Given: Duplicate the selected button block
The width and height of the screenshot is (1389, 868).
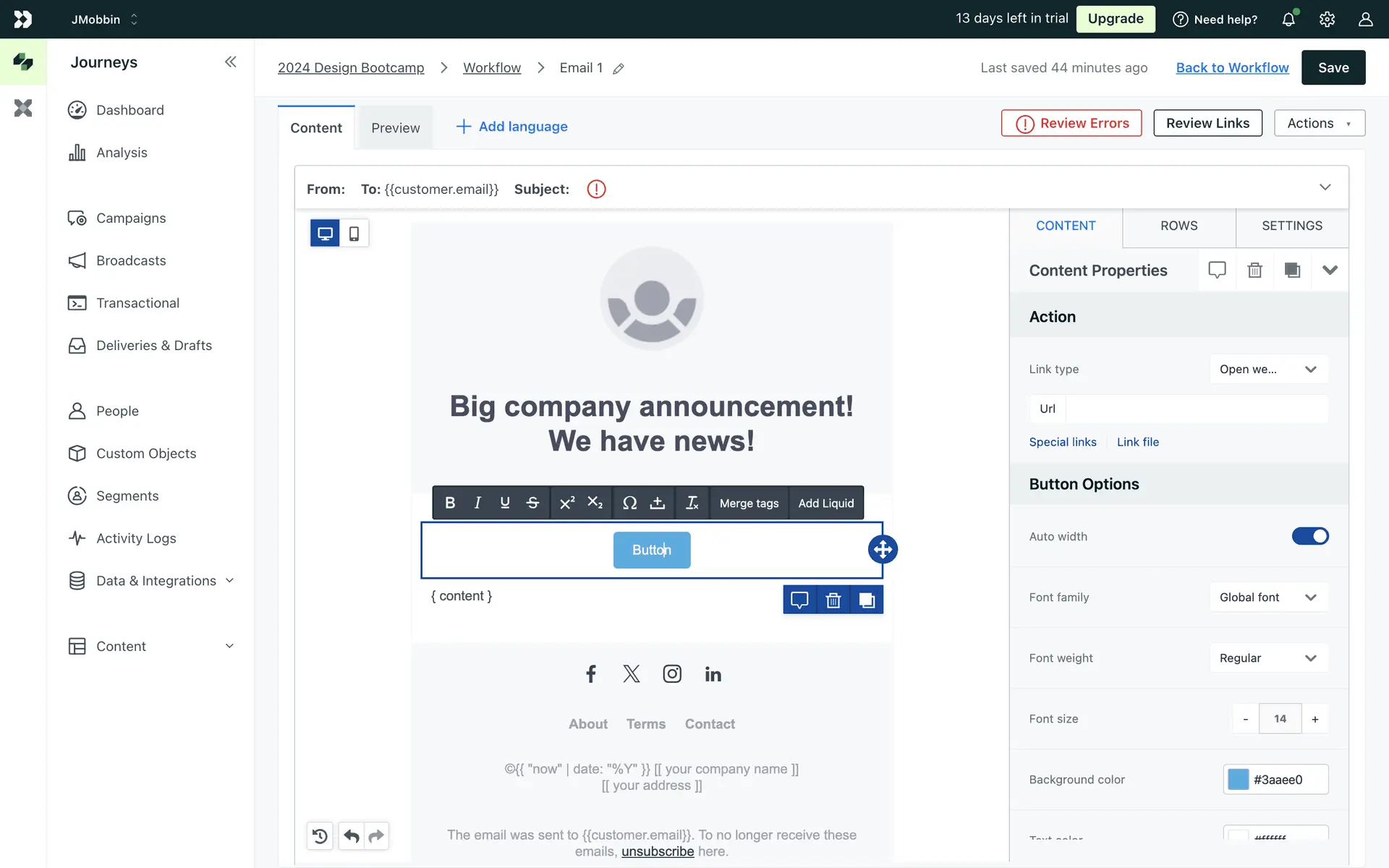Looking at the screenshot, I should pyautogui.click(x=866, y=600).
